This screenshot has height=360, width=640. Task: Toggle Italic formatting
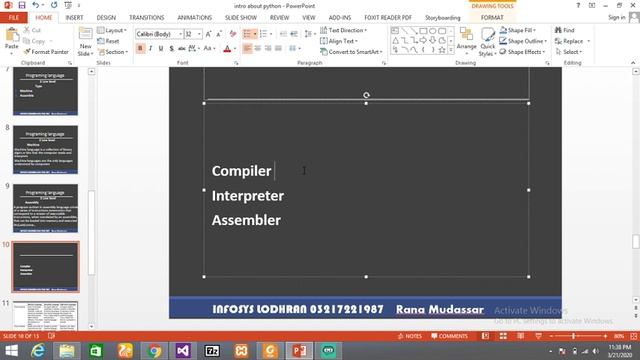click(151, 49)
